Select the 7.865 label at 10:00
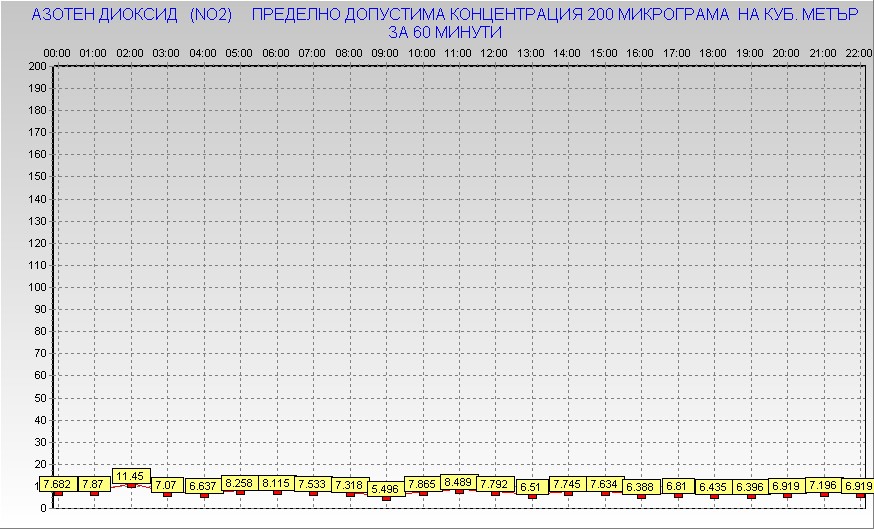The image size is (874, 529). coord(422,484)
